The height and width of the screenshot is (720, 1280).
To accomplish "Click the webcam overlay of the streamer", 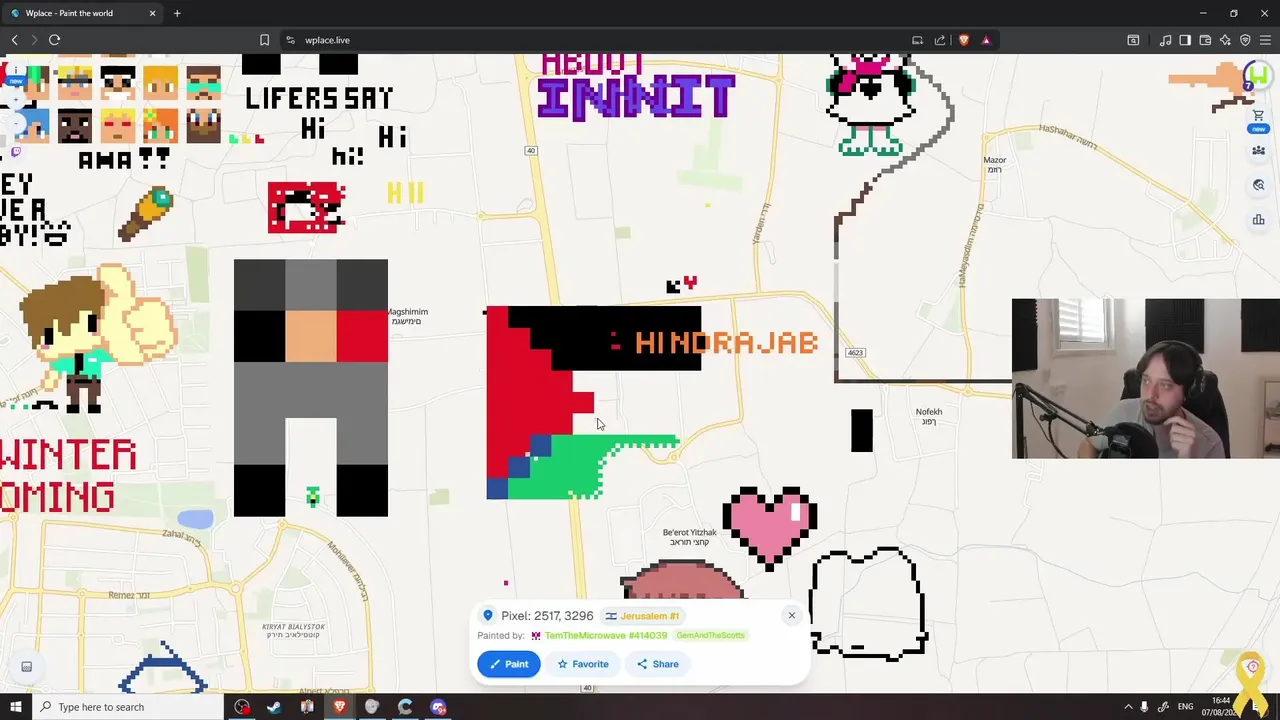I will pyautogui.click(x=1146, y=378).
